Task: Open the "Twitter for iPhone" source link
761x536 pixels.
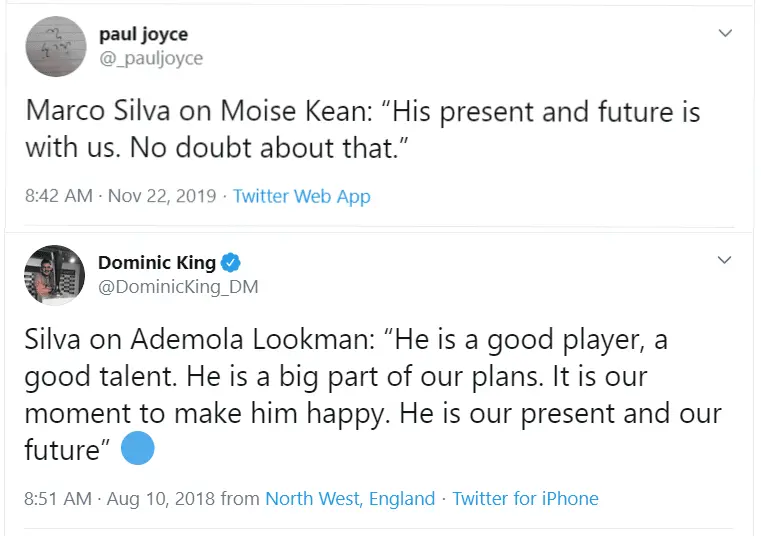Action: point(525,498)
